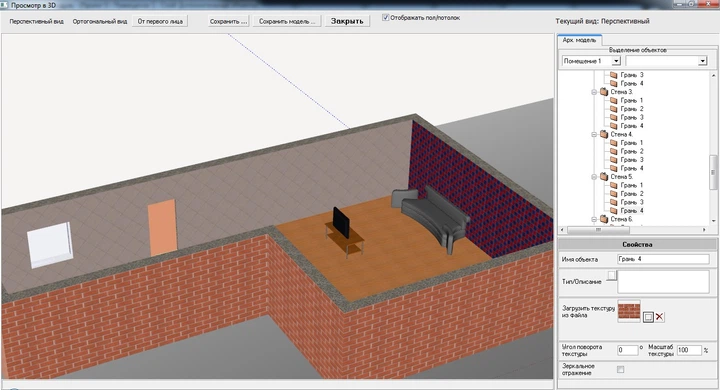
Task: Click the small button beside Тип/Описание
Action: (612, 275)
